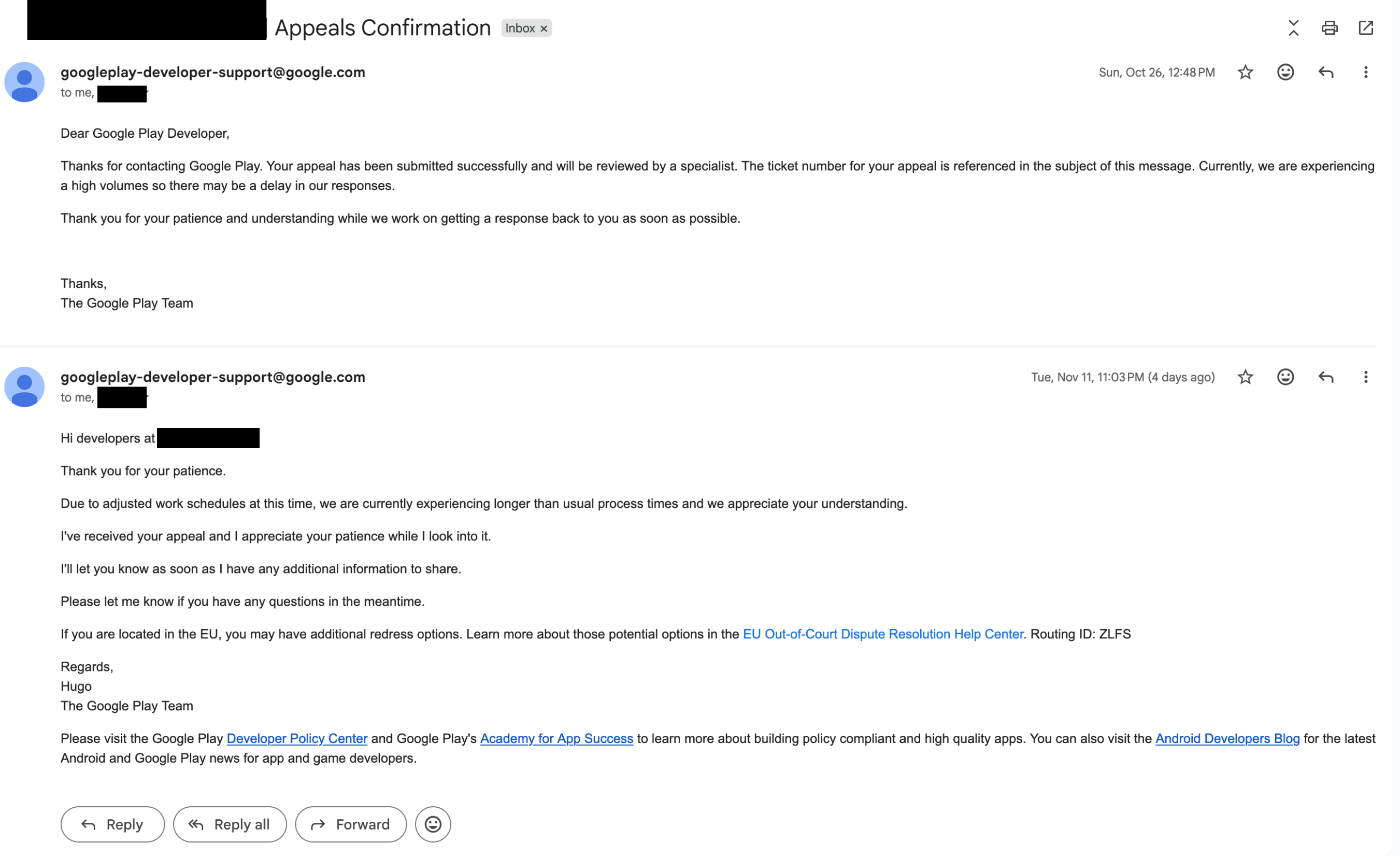
Task: Open more options for Nov 11 message
Action: (x=1366, y=377)
